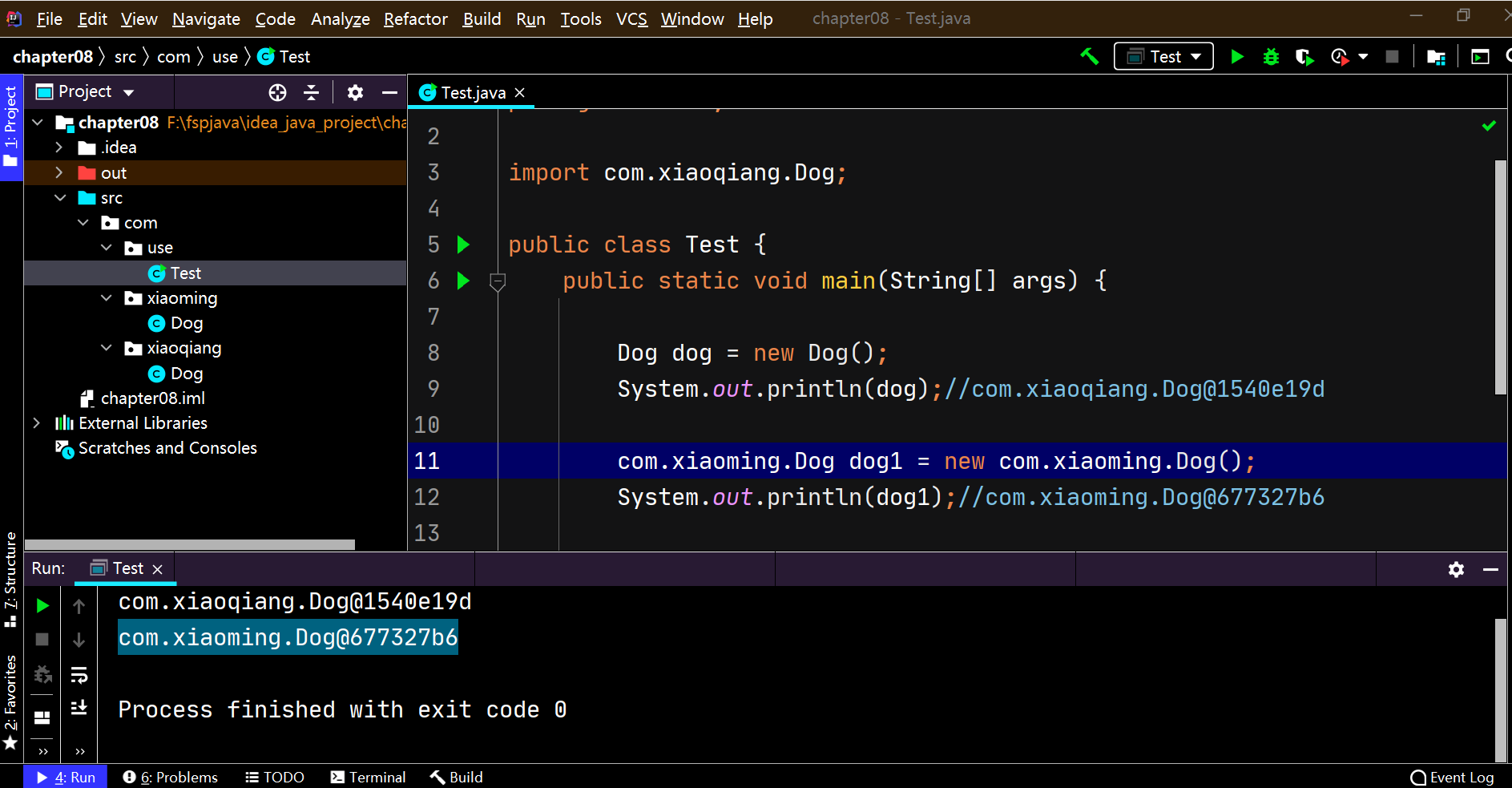
Task: Stop process in the Run panel
Action: [42, 640]
